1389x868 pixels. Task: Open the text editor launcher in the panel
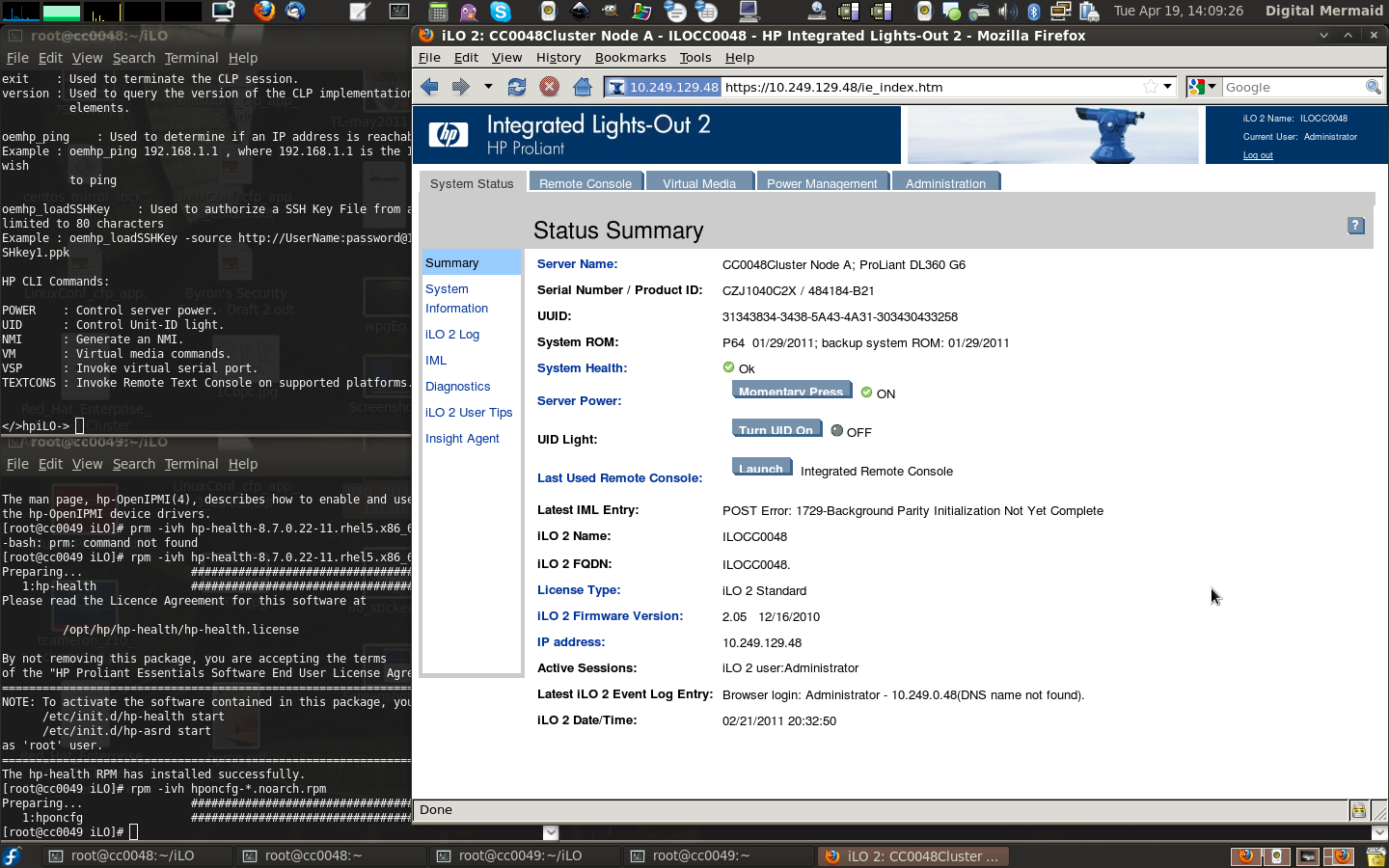360,12
